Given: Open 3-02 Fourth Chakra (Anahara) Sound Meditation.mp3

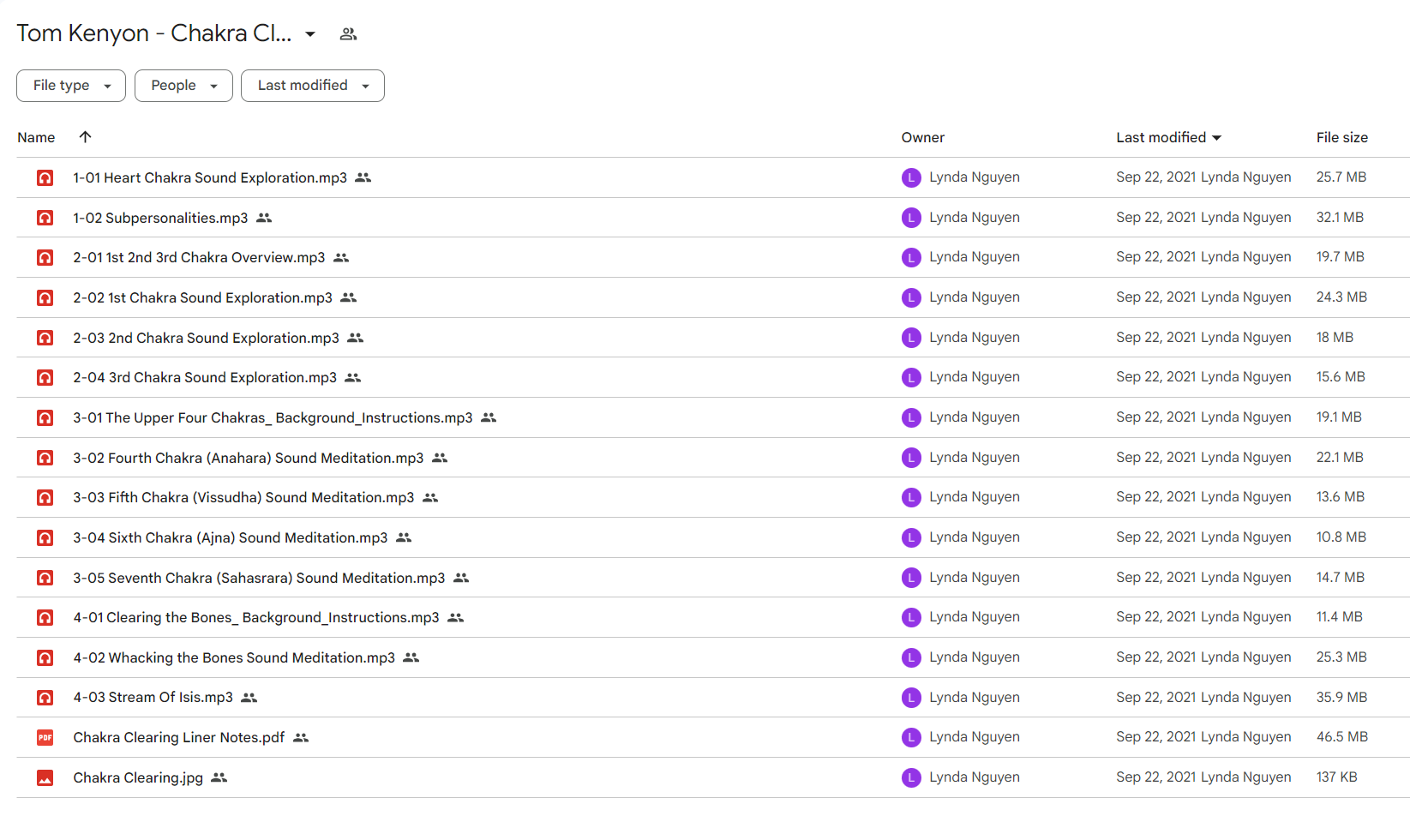Looking at the screenshot, I should pyautogui.click(x=249, y=458).
